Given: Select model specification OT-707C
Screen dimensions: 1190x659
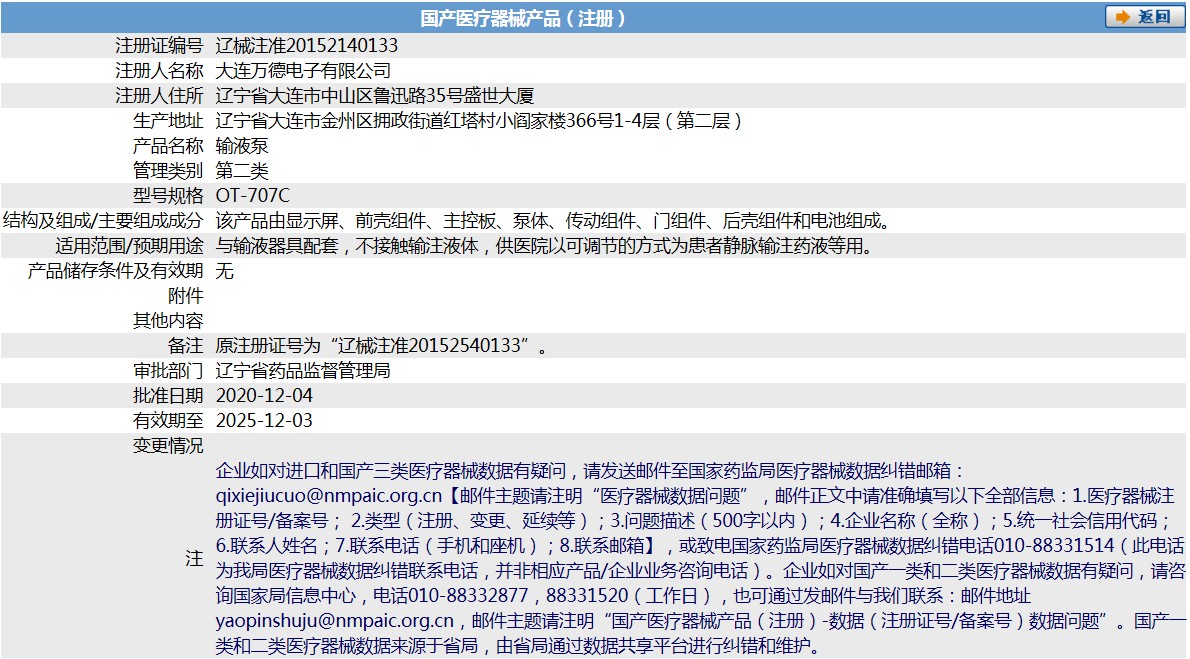Looking at the screenshot, I should (253, 196).
